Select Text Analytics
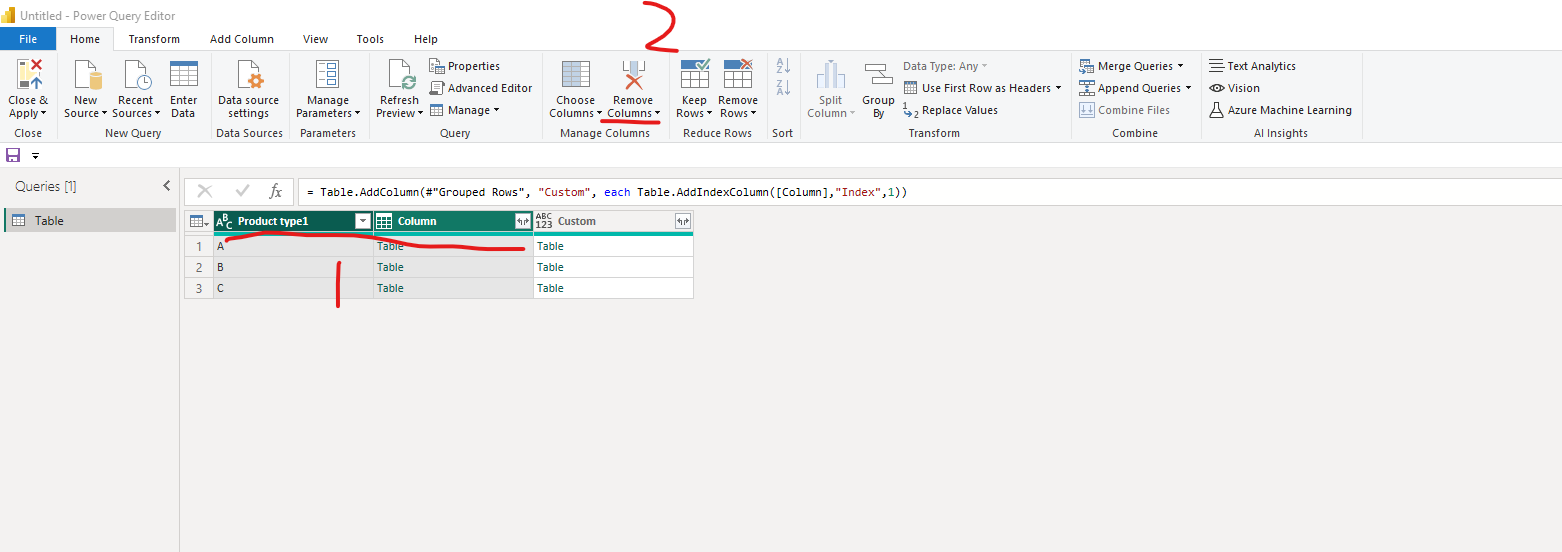 1252,66
